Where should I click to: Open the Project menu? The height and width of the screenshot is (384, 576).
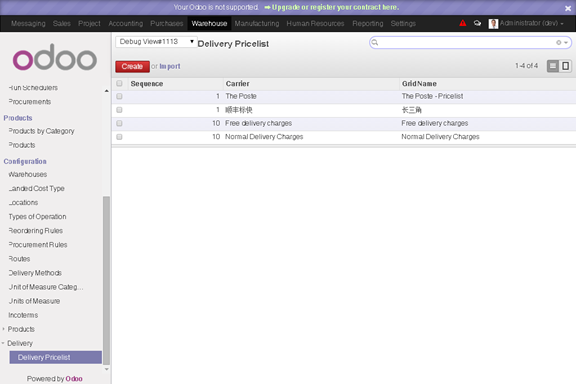point(89,24)
